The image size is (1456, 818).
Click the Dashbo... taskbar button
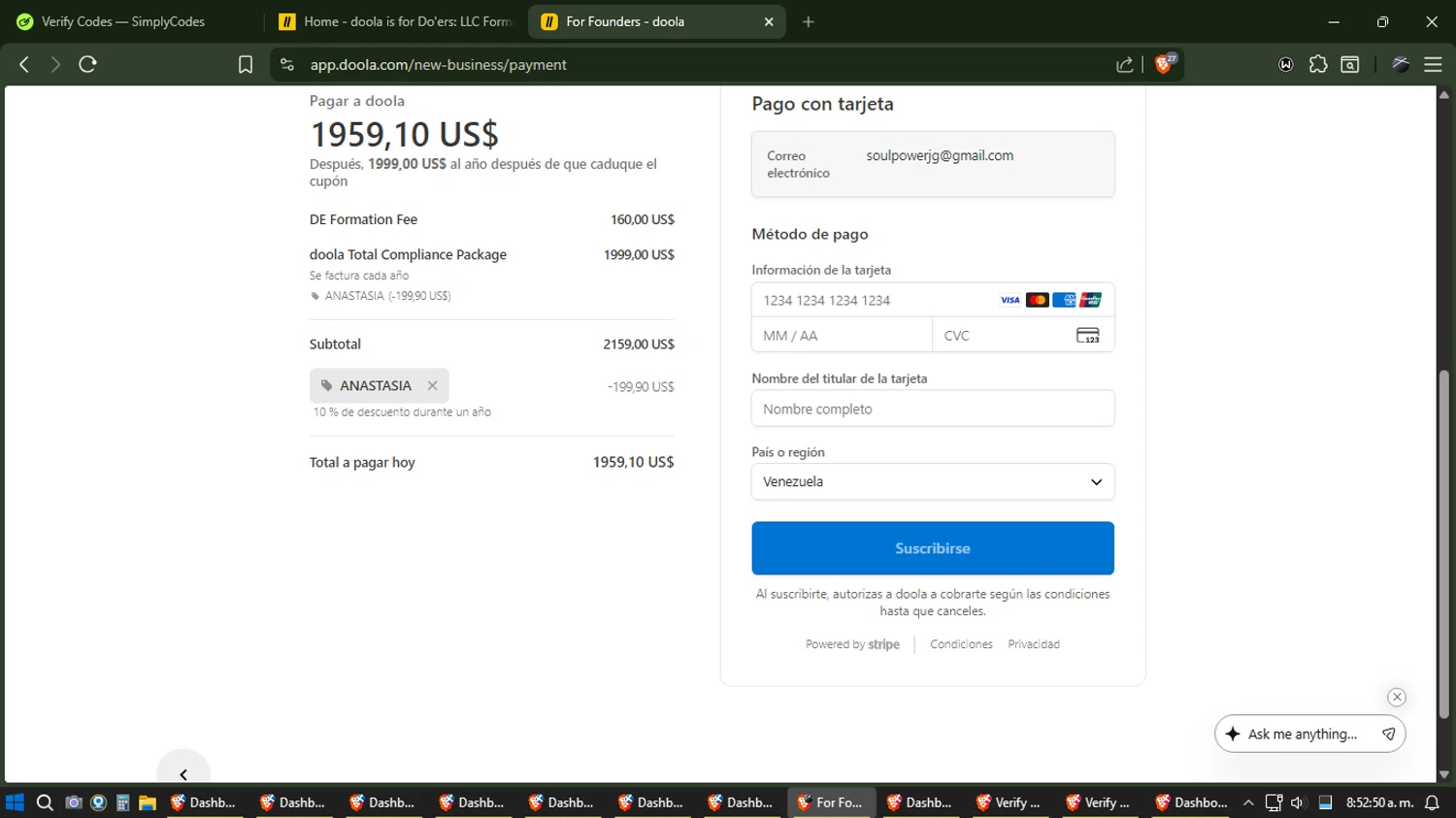point(1191,802)
